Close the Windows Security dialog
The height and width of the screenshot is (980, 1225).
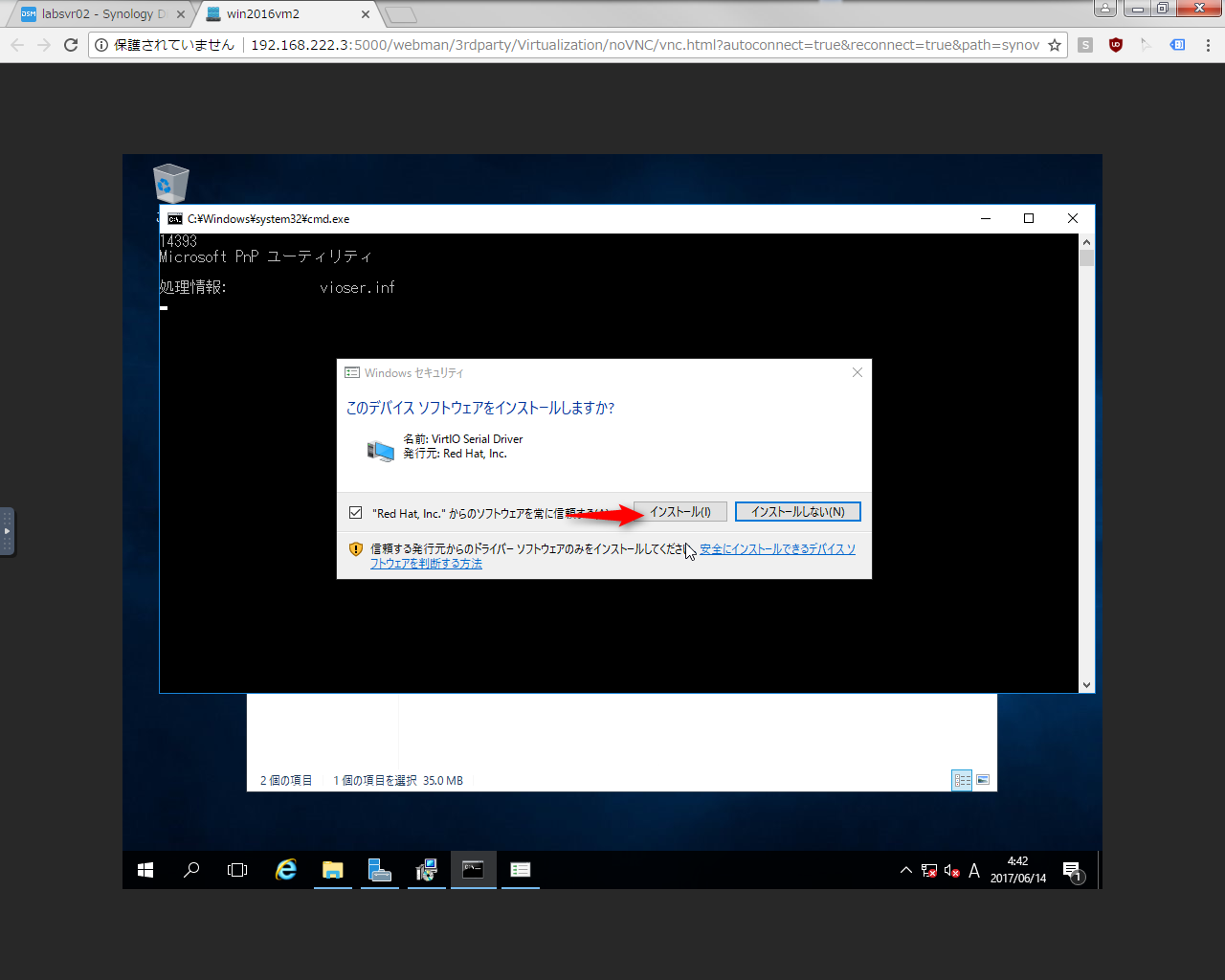click(857, 372)
